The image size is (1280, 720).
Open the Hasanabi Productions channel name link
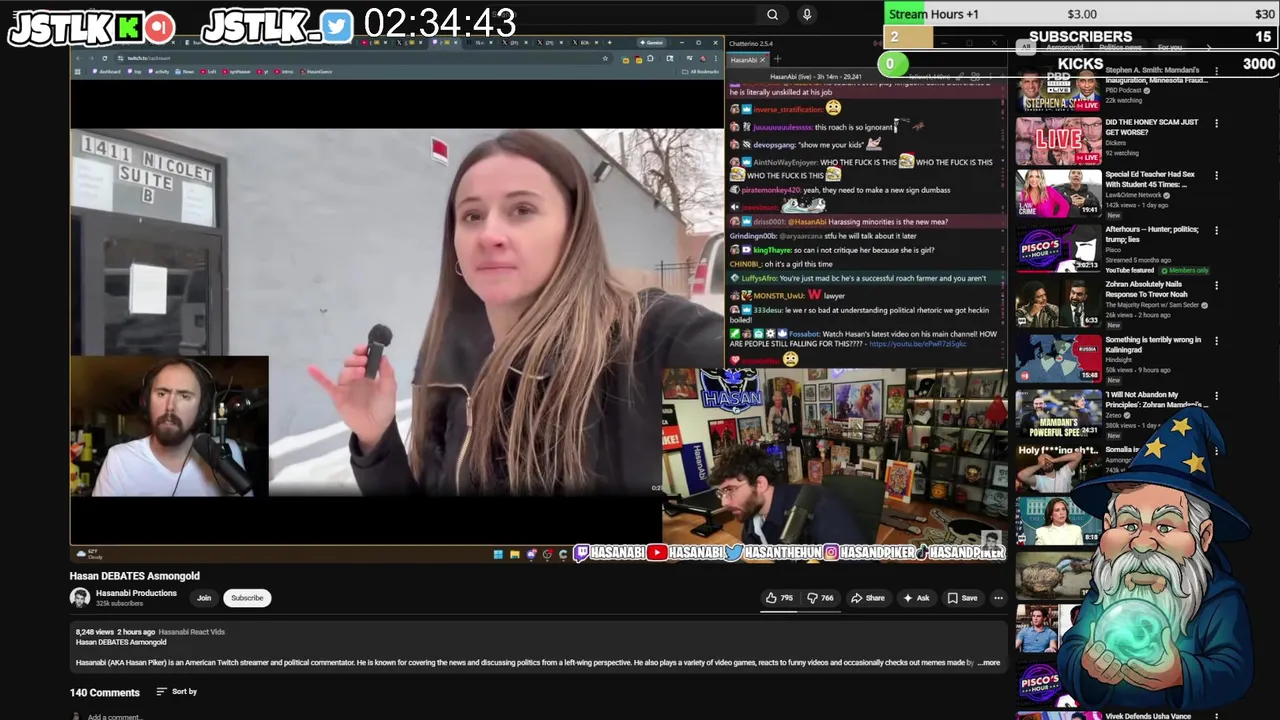[x=136, y=593]
